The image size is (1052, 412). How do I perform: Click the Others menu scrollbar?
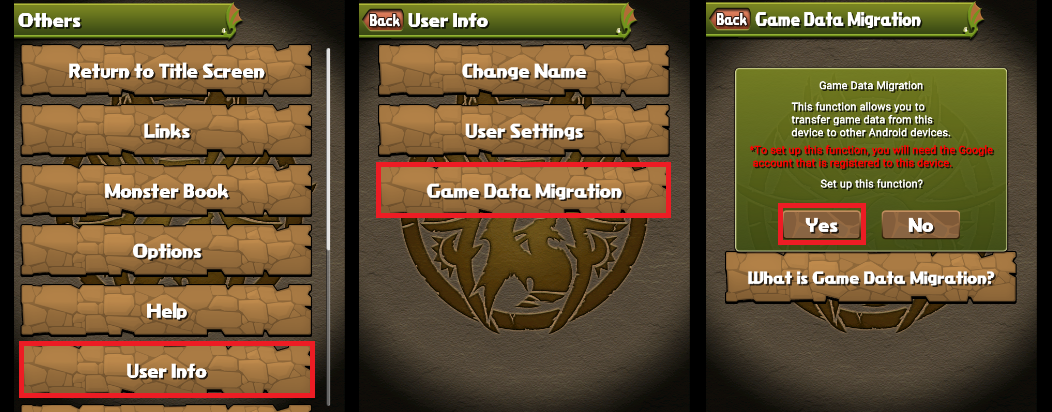coord(328,149)
